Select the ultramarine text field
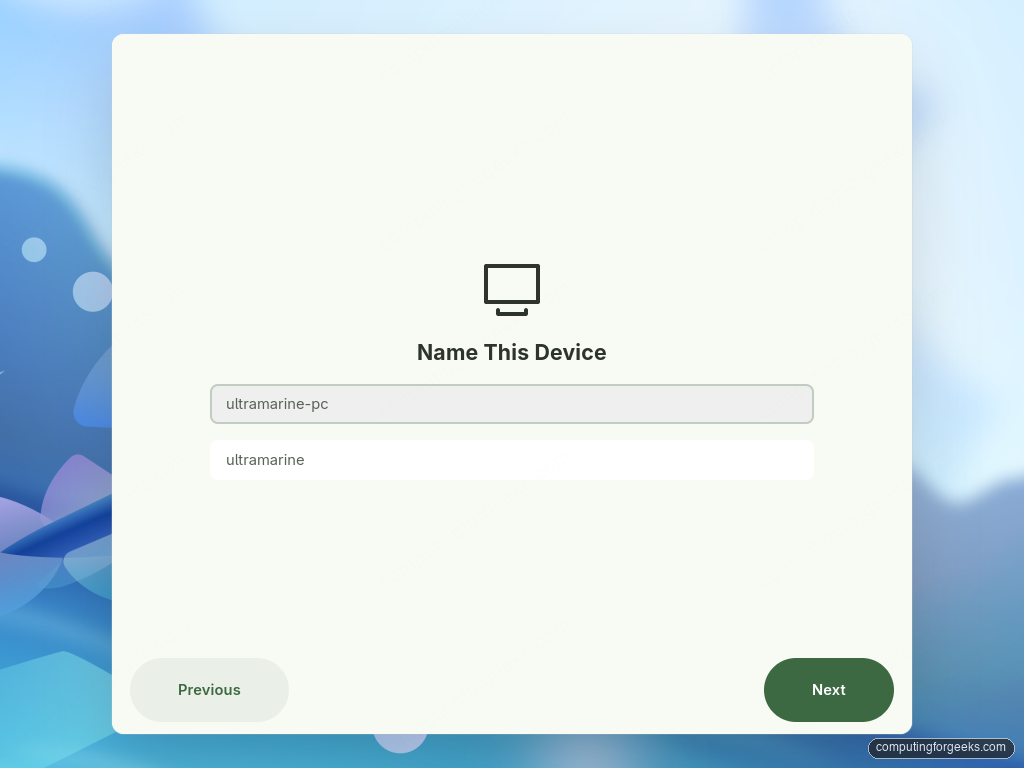 pyautogui.click(x=511, y=460)
